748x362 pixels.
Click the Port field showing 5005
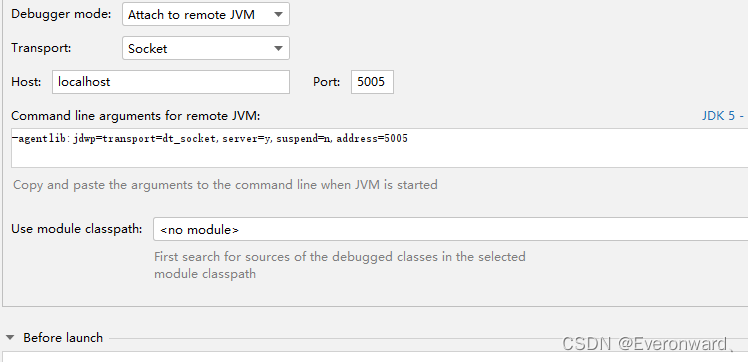[x=372, y=82]
